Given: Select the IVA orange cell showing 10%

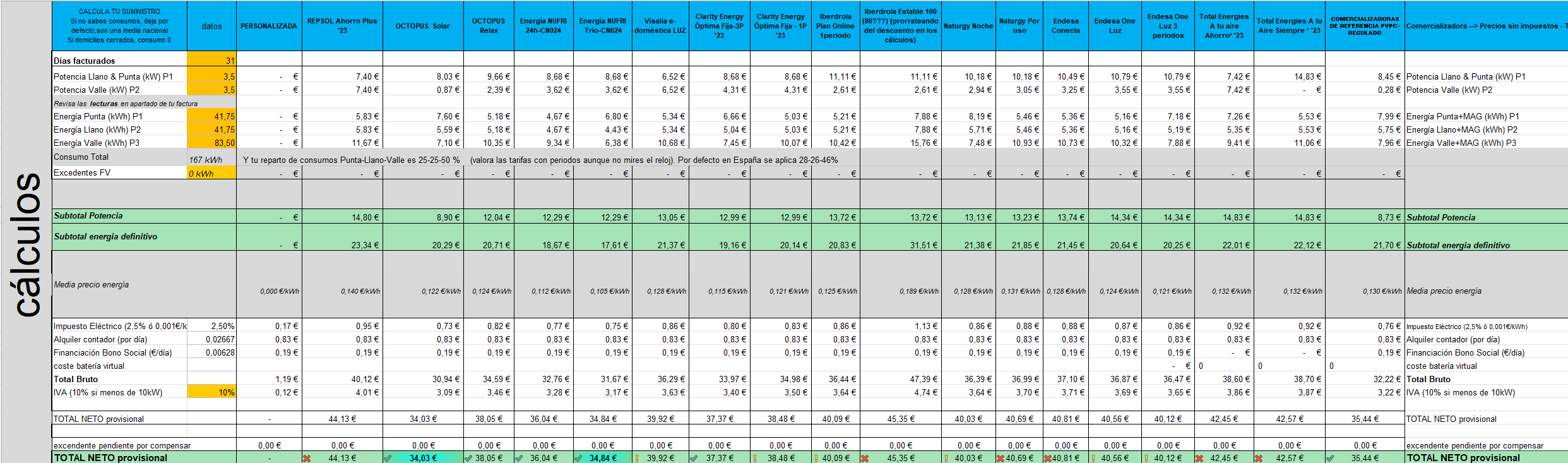Looking at the screenshot, I should (x=211, y=392).
